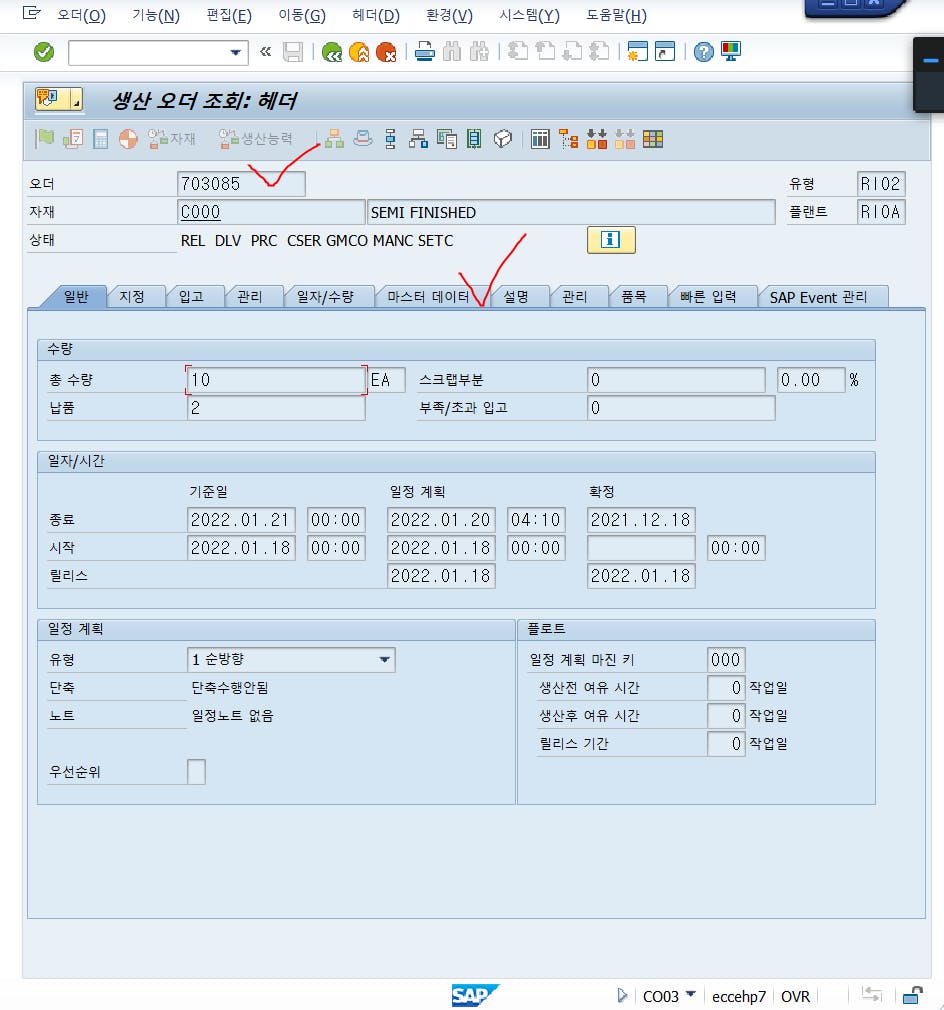Click the Find binoculars icon

[452, 52]
